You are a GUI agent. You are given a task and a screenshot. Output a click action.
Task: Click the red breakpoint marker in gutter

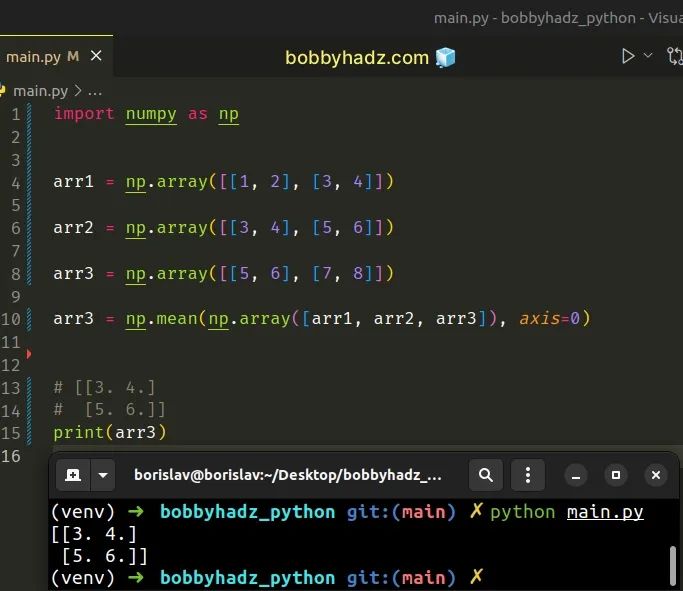[29, 354]
